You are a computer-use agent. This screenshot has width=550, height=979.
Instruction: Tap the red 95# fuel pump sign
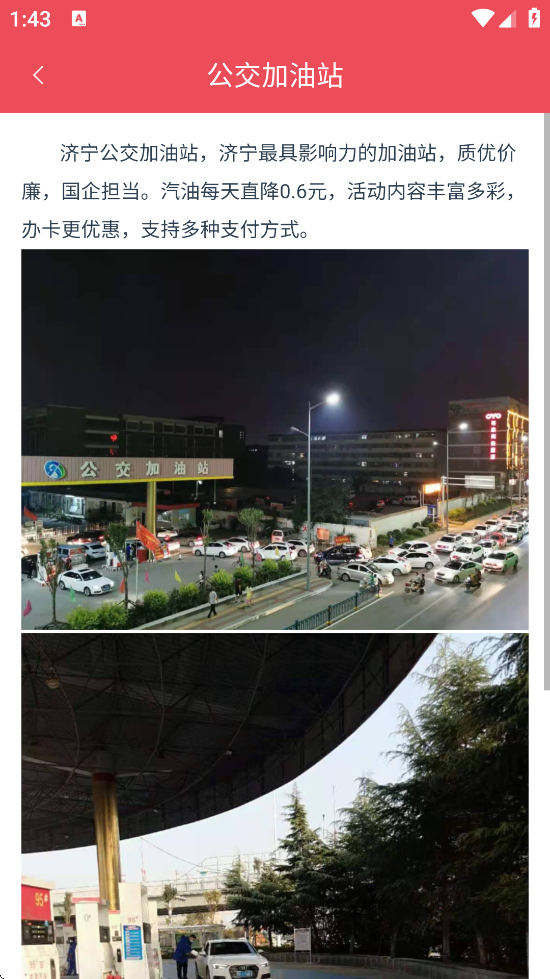pyautogui.click(x=36, y=902)
